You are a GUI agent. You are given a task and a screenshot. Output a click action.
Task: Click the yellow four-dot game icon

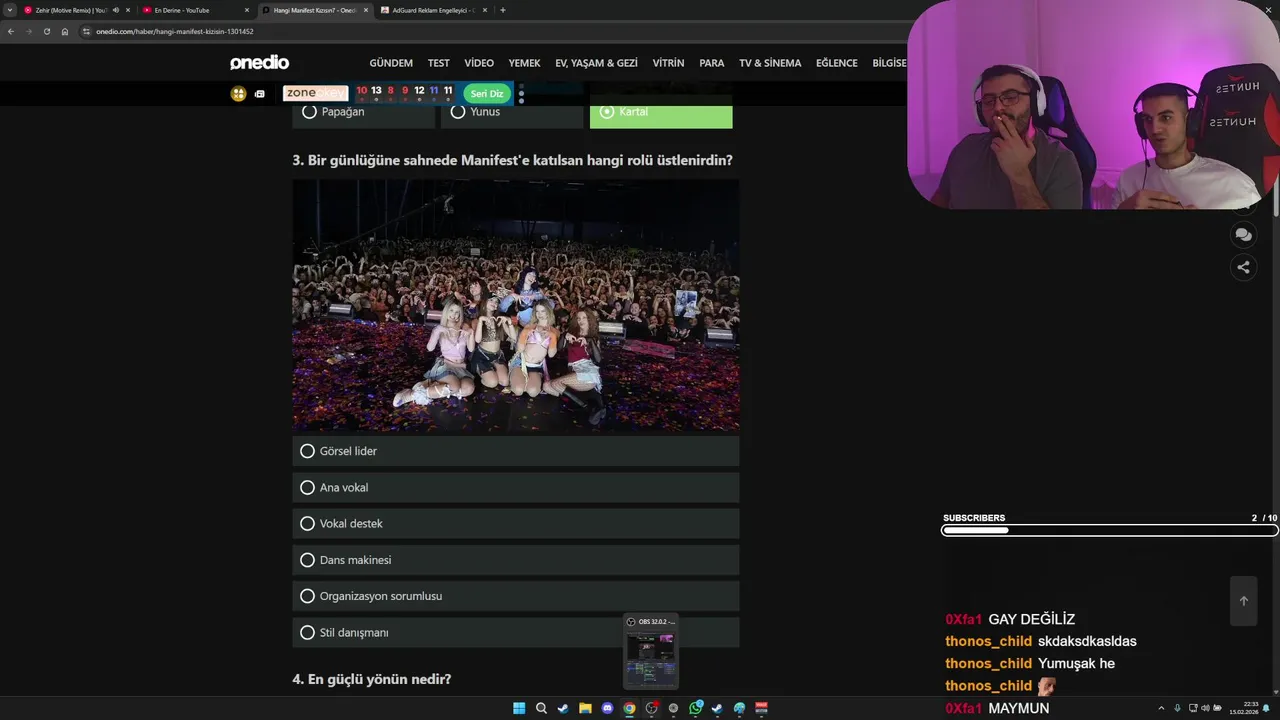click(238, 94)
